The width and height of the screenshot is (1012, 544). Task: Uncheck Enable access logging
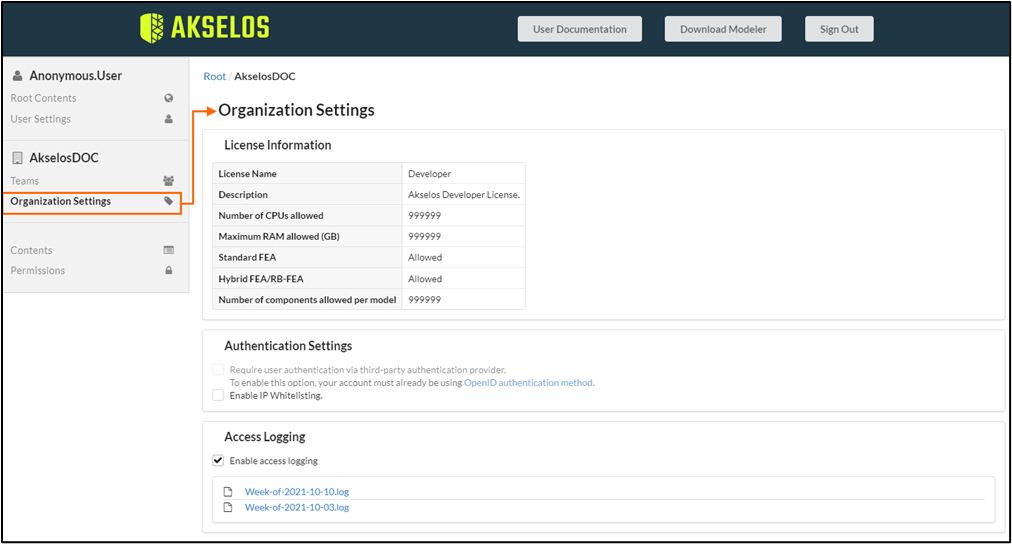[218, 460]
